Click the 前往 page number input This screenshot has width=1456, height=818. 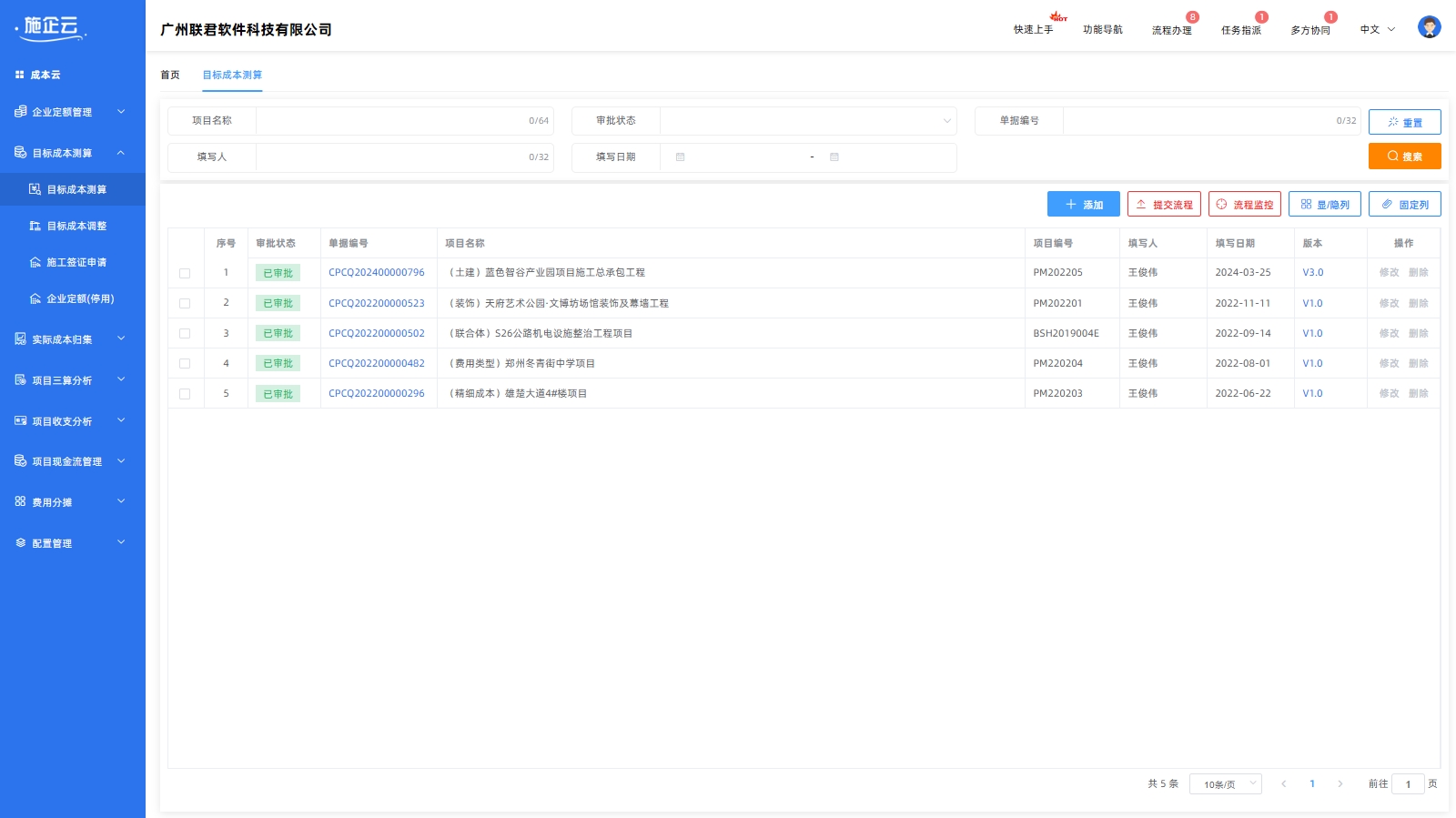(x=1408, y=784)
